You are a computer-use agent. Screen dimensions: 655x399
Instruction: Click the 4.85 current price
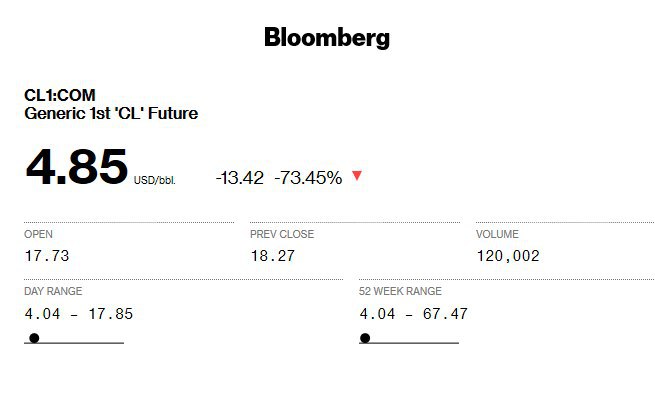[x=77, y=167]
